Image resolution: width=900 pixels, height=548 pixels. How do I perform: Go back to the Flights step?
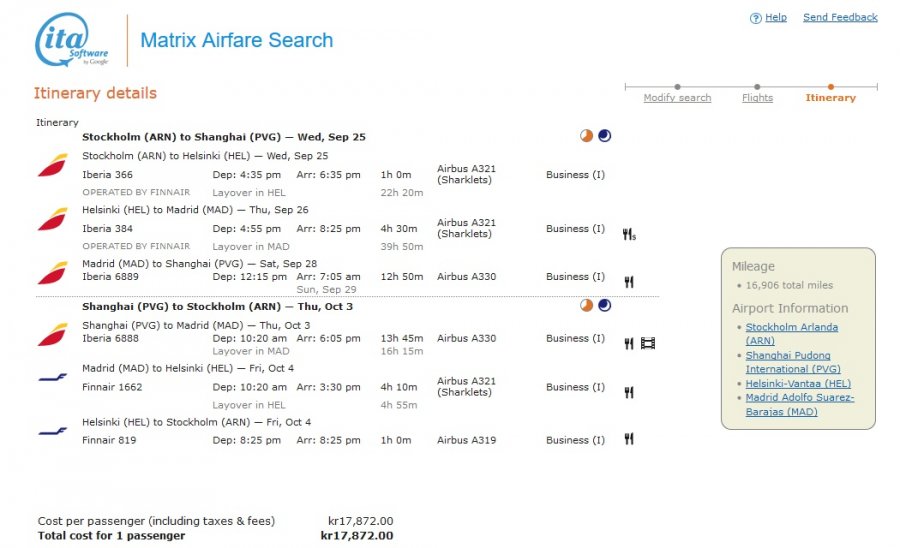pyautogui.click(x=757, y=98)
